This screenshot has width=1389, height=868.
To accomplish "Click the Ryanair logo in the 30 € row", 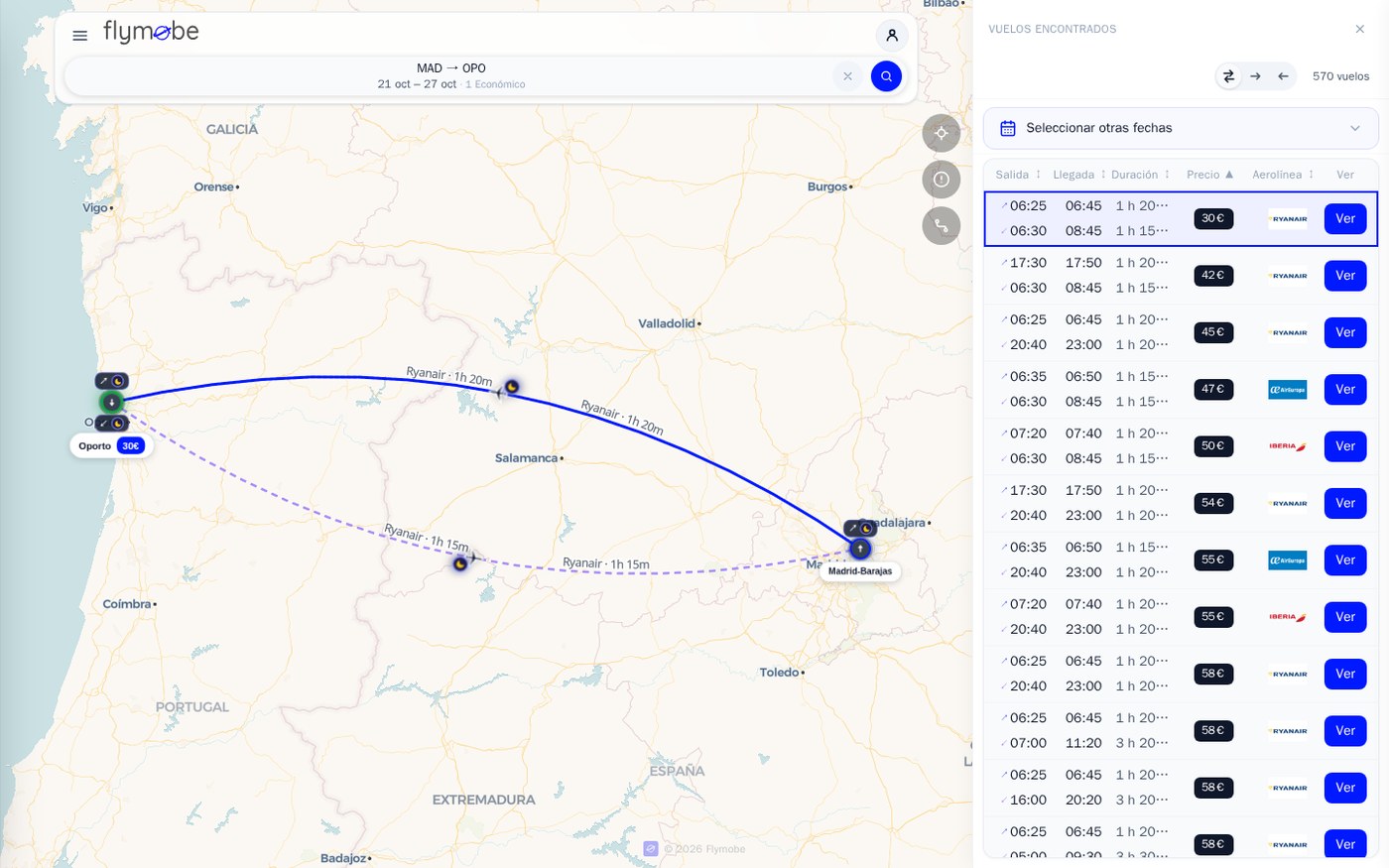I will tap(1288, 219).
